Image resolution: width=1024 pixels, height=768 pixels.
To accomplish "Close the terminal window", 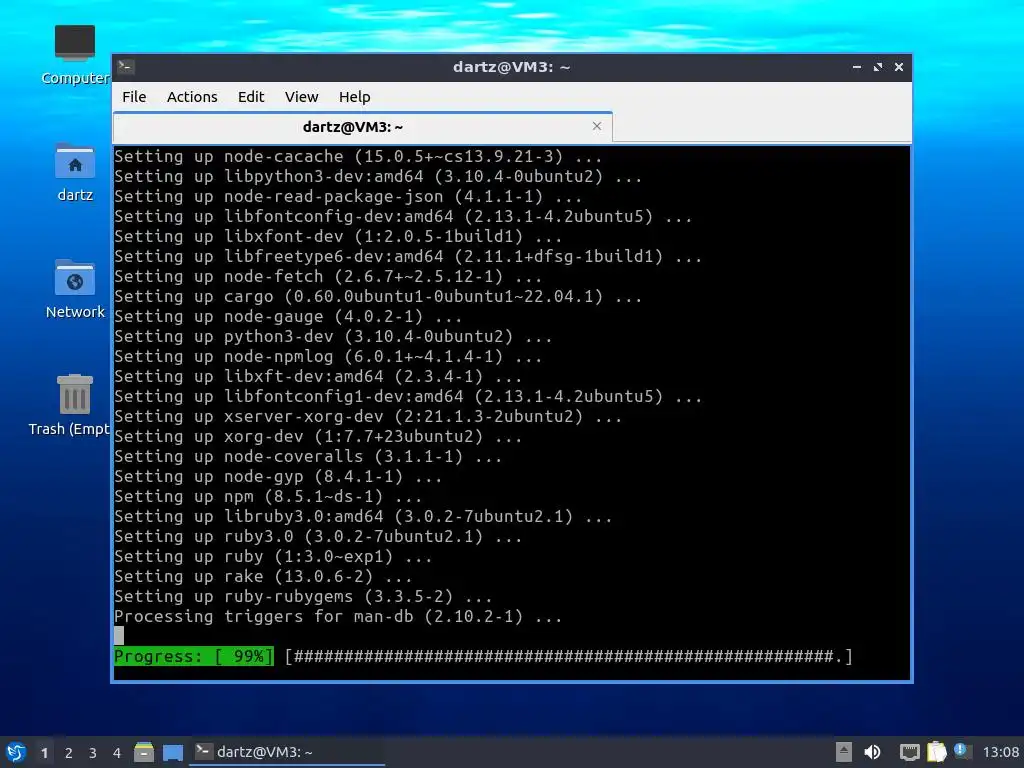I will point(899,67).
